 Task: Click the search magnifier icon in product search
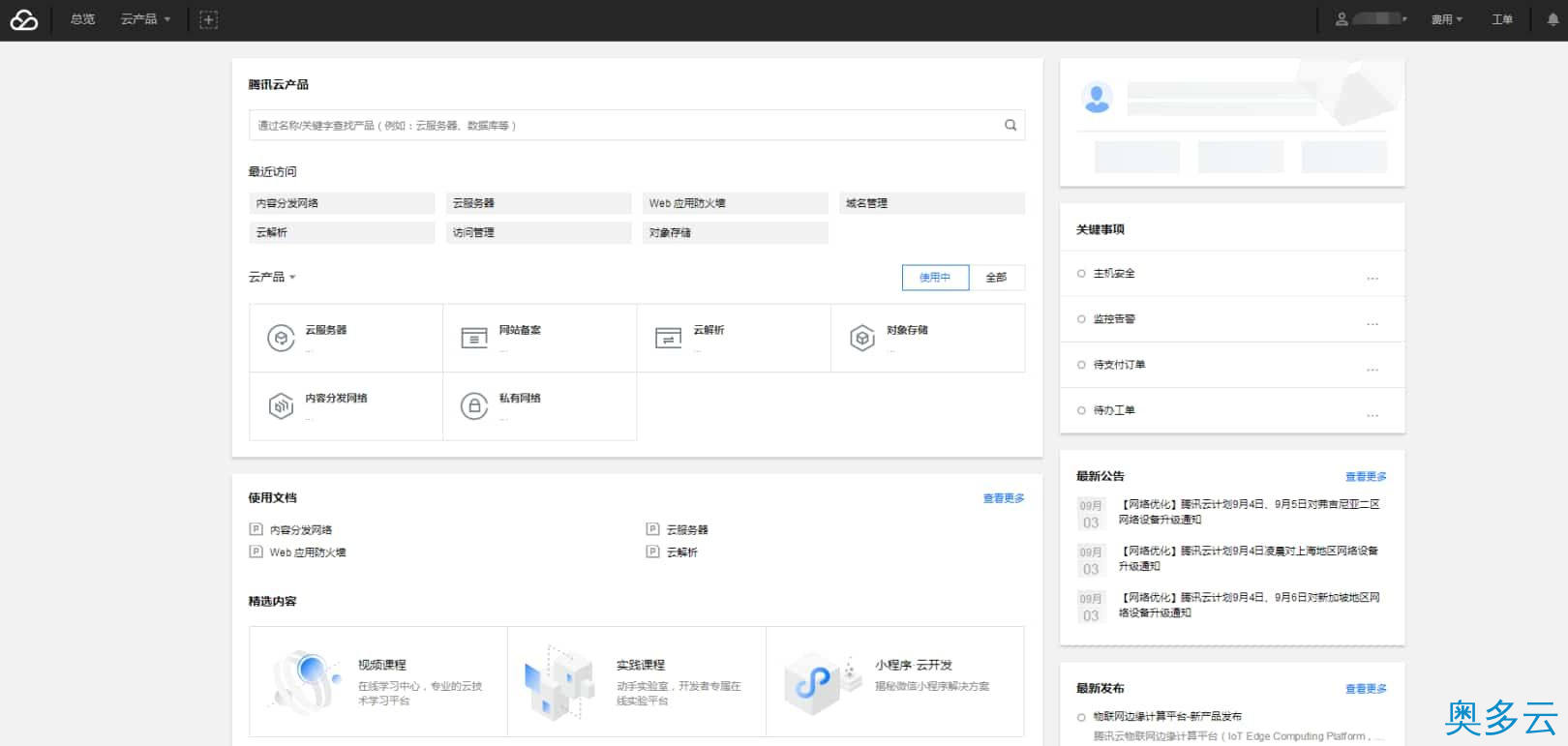pyautogui.click(x=1010, y=125)
